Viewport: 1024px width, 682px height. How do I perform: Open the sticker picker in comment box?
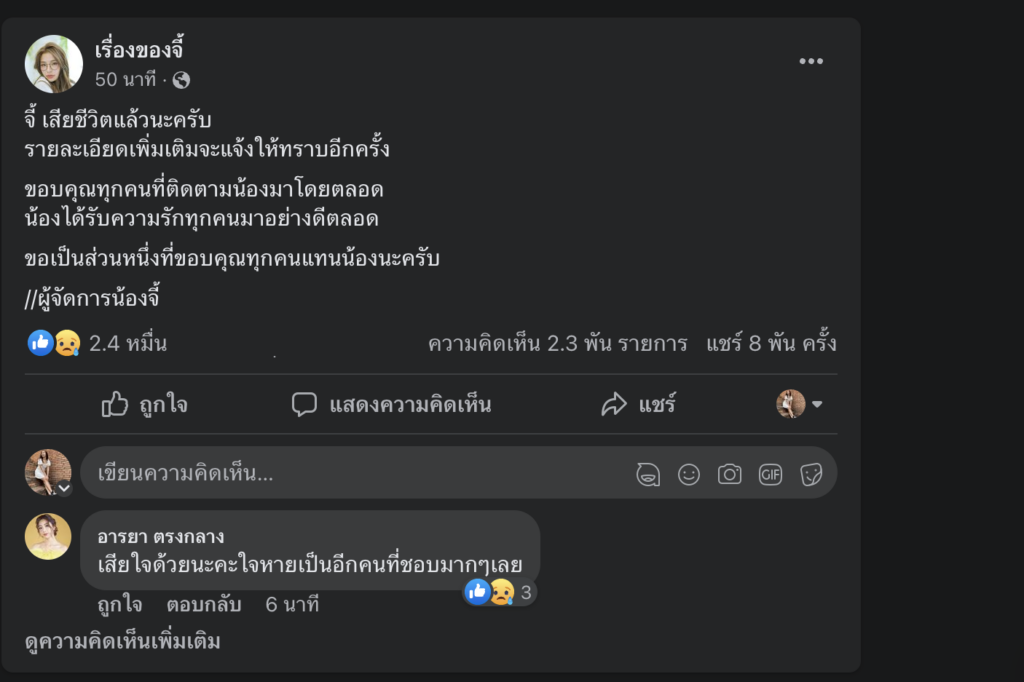811,474
